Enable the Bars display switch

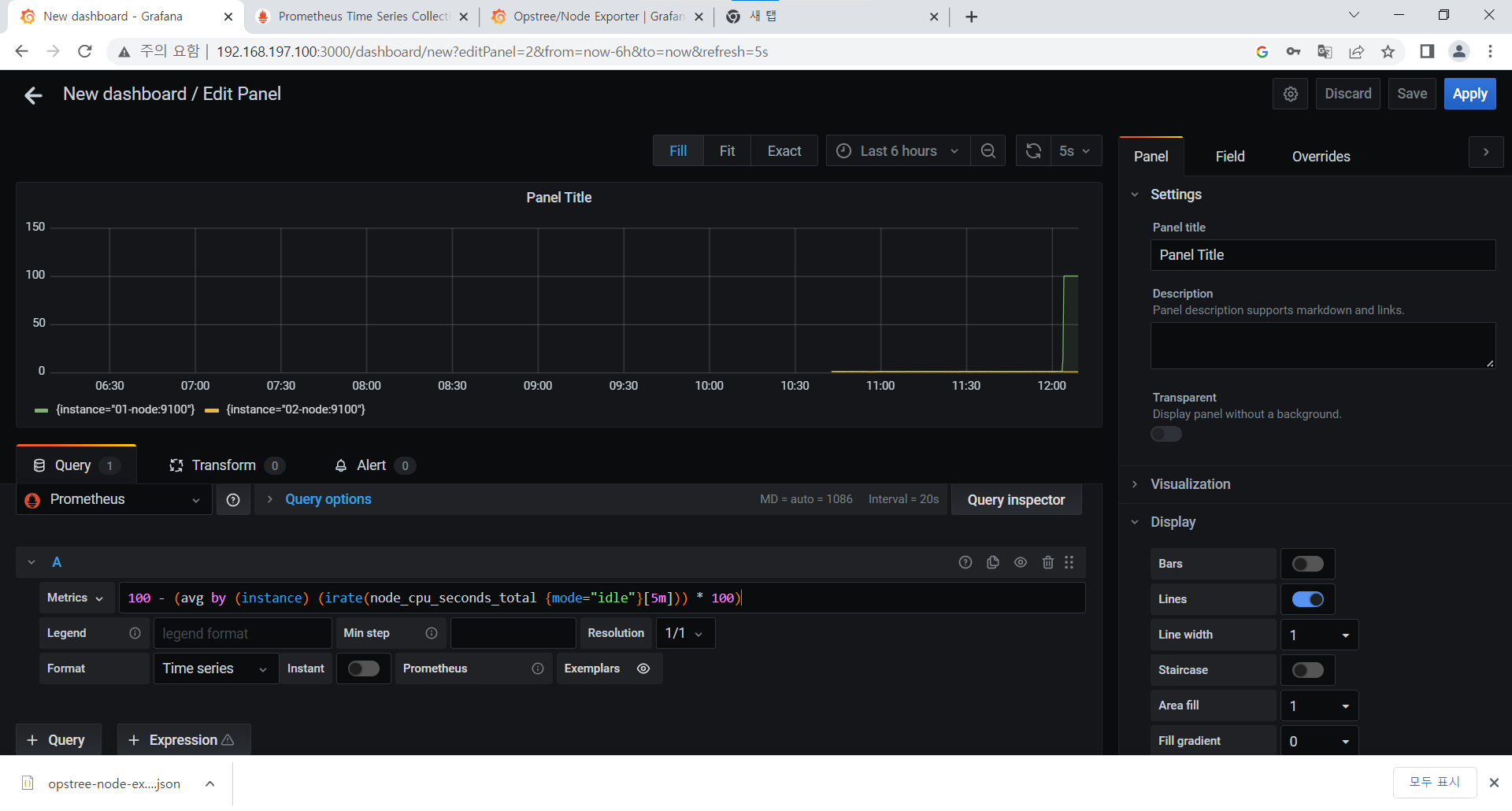coord(1308,564)
